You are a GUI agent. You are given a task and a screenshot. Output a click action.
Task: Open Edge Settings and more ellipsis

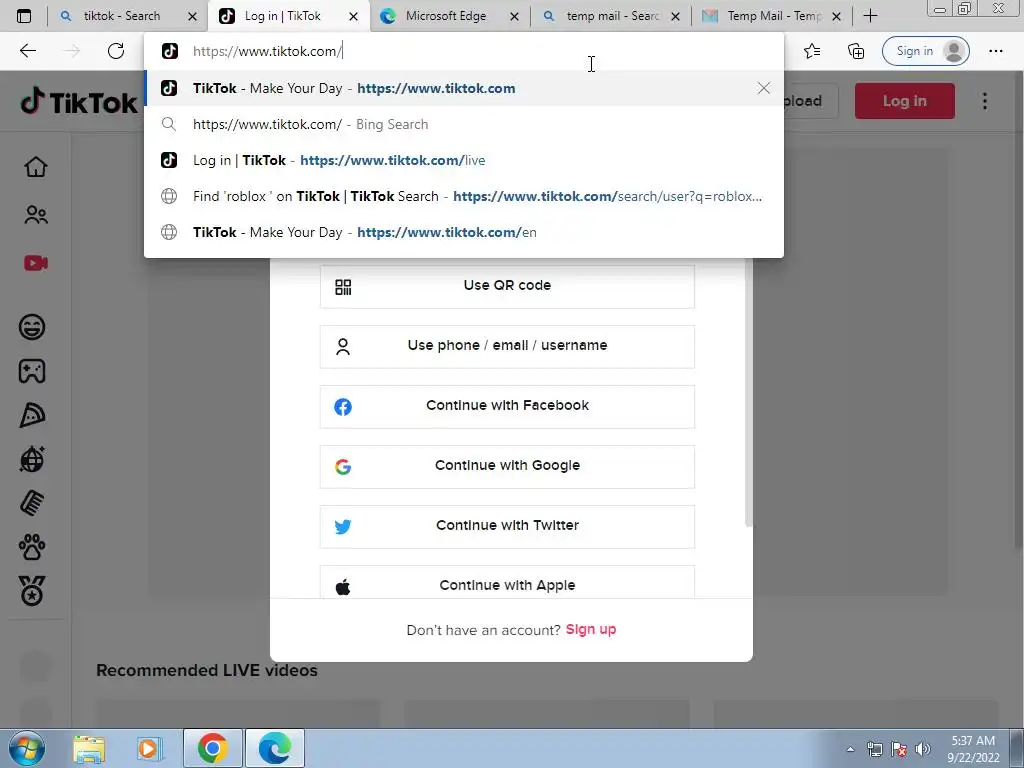click(x=995, y=51)
